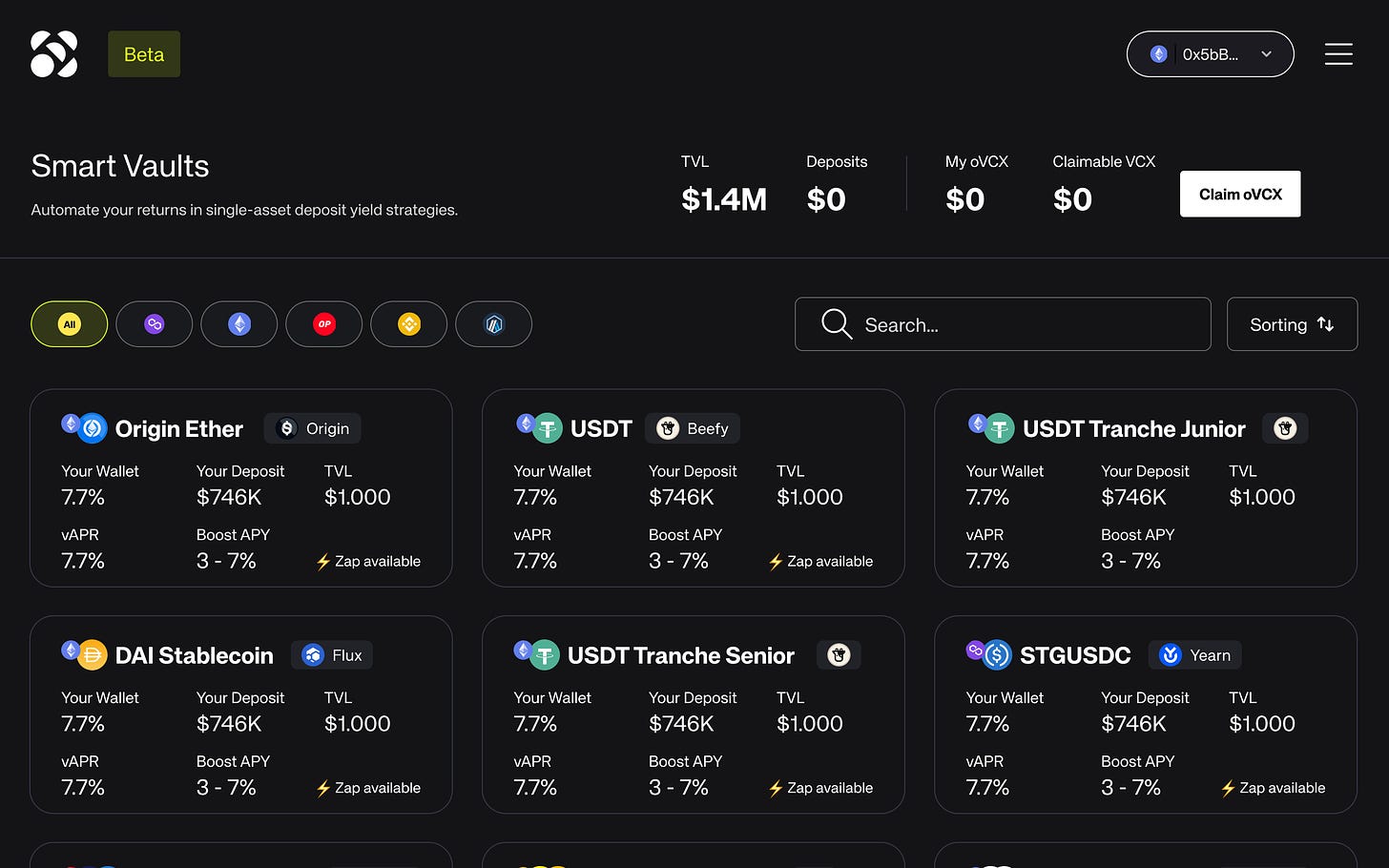Screen dimensions: 1389x868
Task: Click the Smart Vaults heading
Action: (120, 166)
